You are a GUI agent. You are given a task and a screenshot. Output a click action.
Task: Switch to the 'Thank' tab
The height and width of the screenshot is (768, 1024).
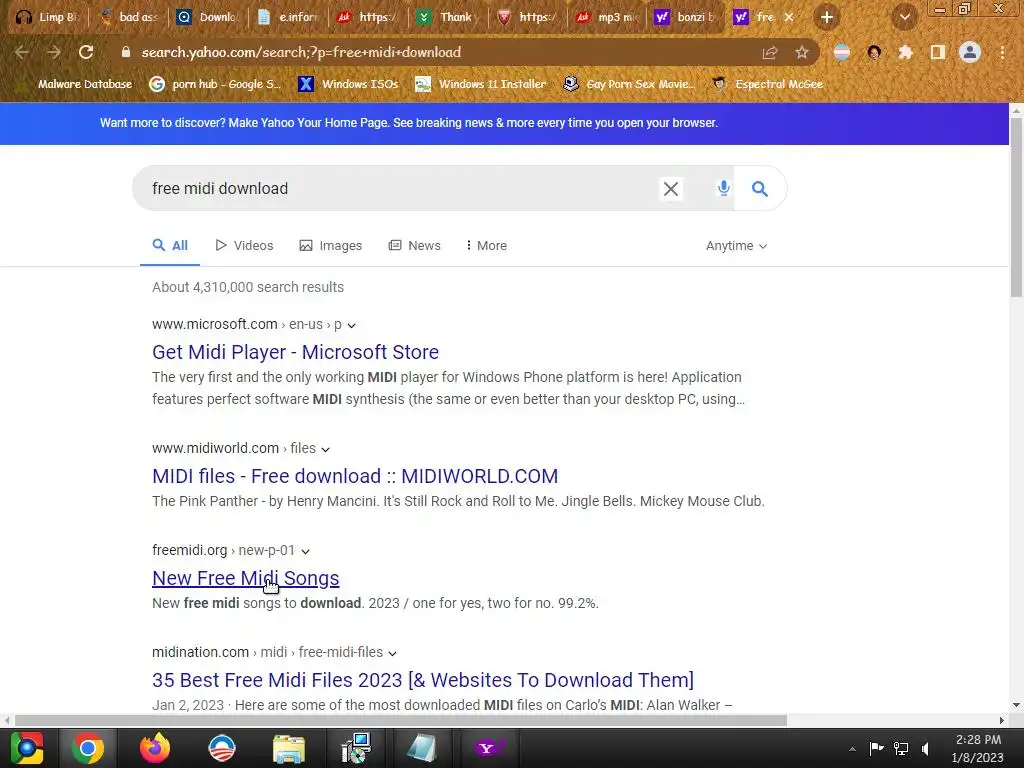(448, 18)
